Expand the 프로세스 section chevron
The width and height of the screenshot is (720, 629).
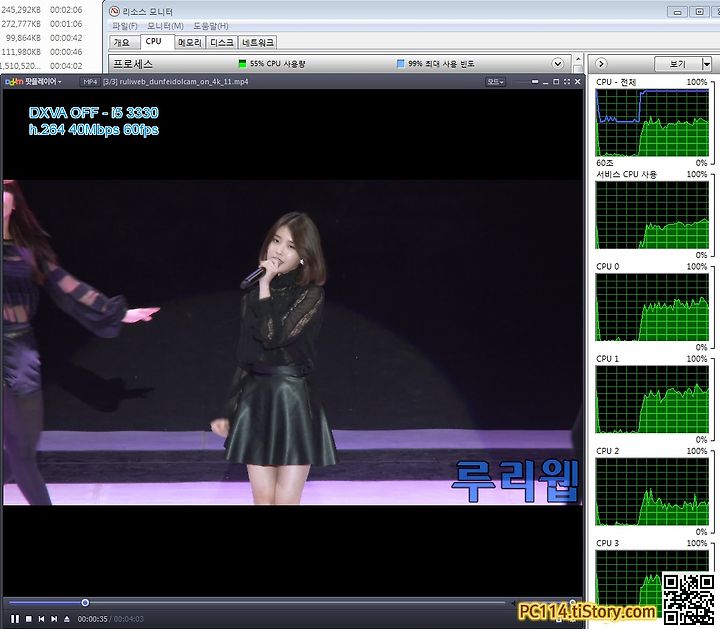coord(557,63)
